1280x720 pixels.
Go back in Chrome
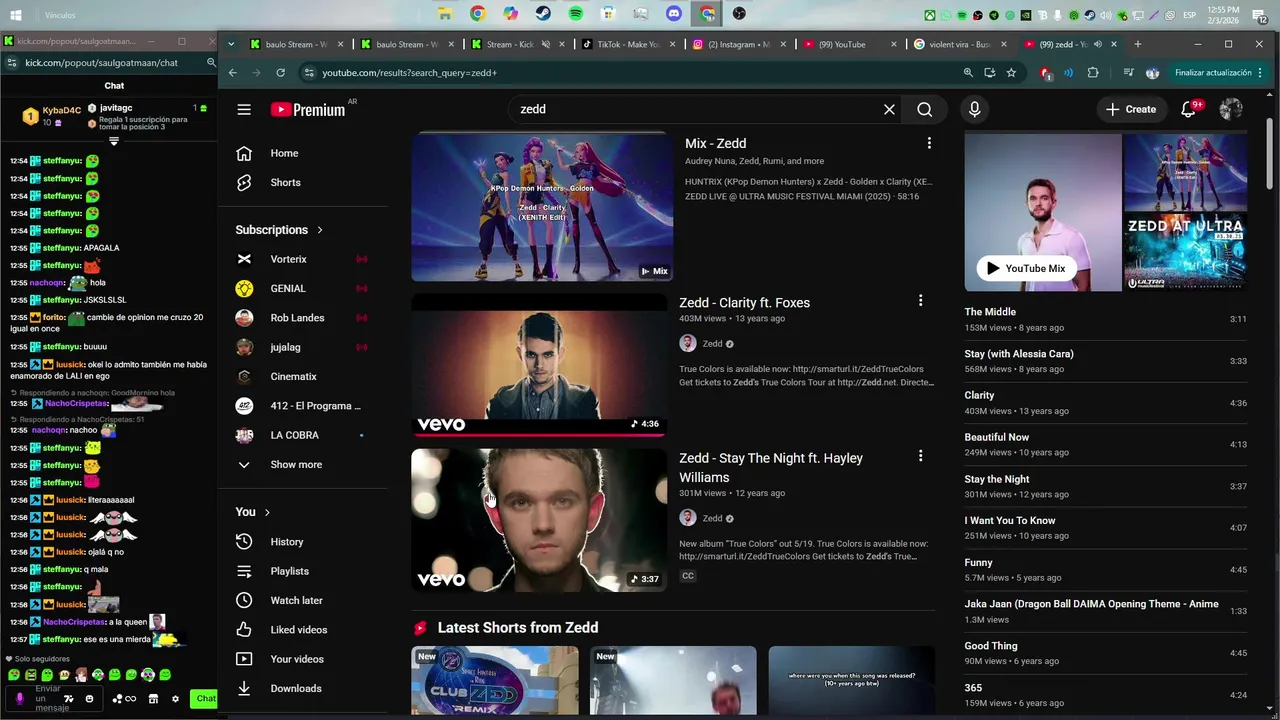[x=232, y=73]
